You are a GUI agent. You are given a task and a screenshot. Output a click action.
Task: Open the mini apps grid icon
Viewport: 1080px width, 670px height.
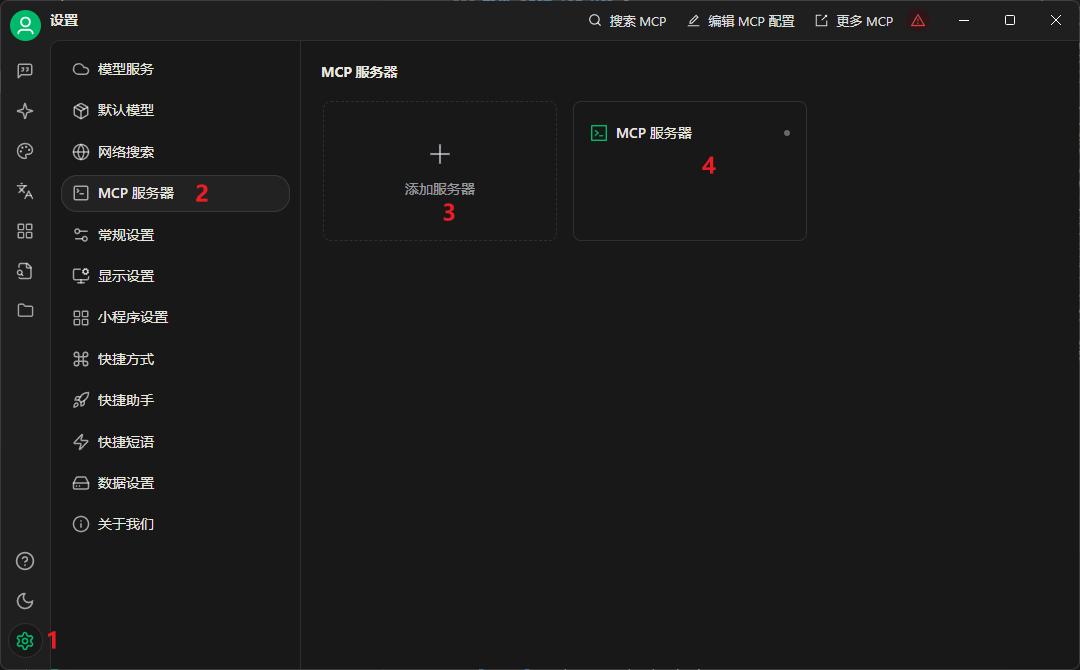[x=25, y=231]
